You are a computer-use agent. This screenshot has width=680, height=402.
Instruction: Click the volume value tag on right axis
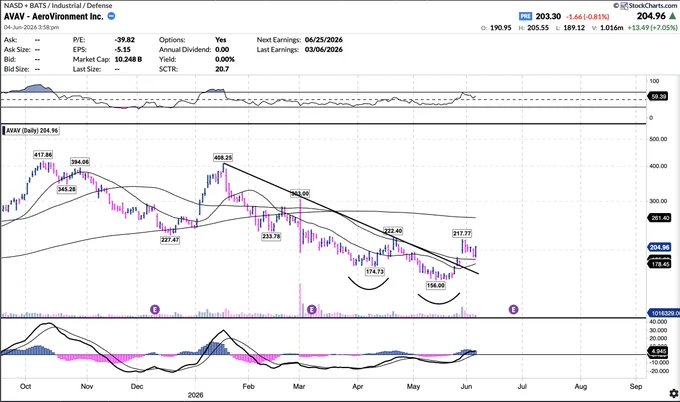click(x=664, y=313)
